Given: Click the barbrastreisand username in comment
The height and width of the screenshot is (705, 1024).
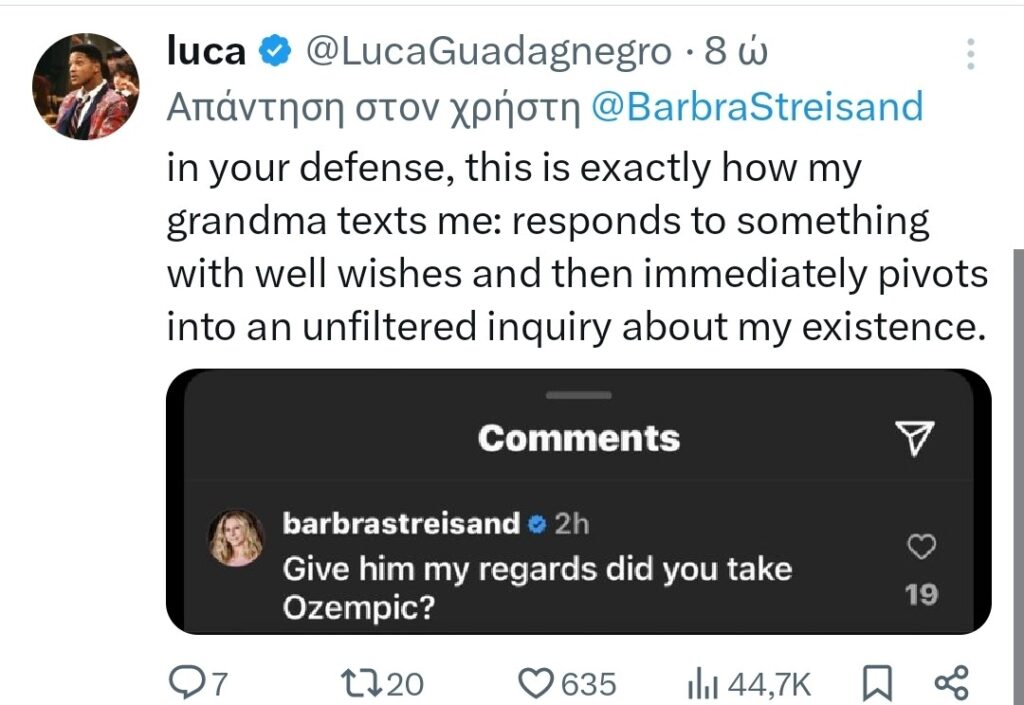Looking at the screenshot, I should (x=401, y=524).
